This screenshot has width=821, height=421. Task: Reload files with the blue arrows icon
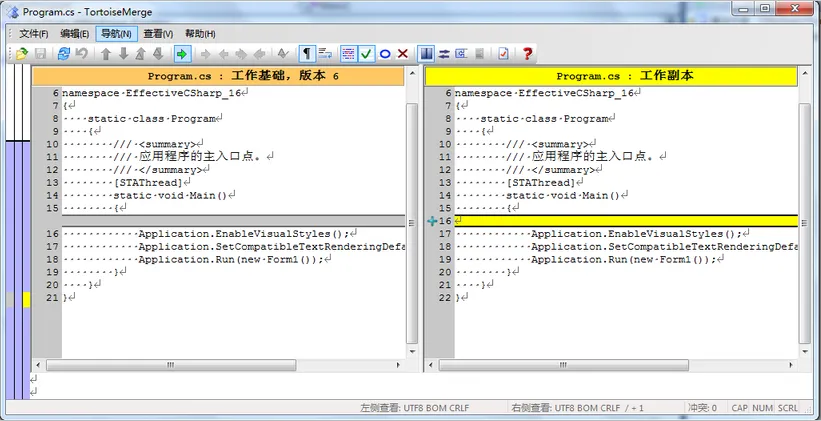(64, 53)
